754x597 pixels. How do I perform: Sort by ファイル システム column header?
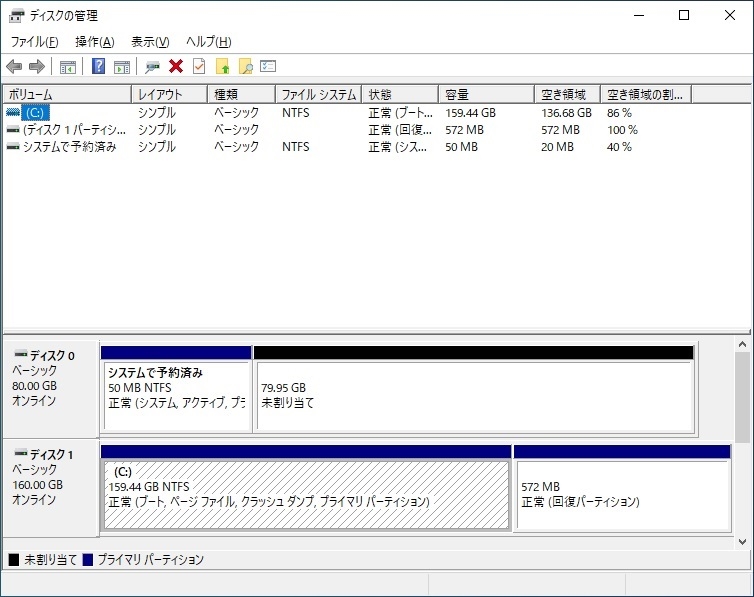tap(319, 94)
